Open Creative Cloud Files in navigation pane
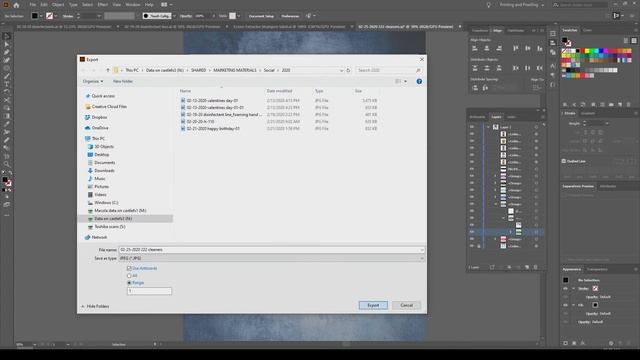The height and width of the screenshot is (360, 640). click(x=109, y=107)
